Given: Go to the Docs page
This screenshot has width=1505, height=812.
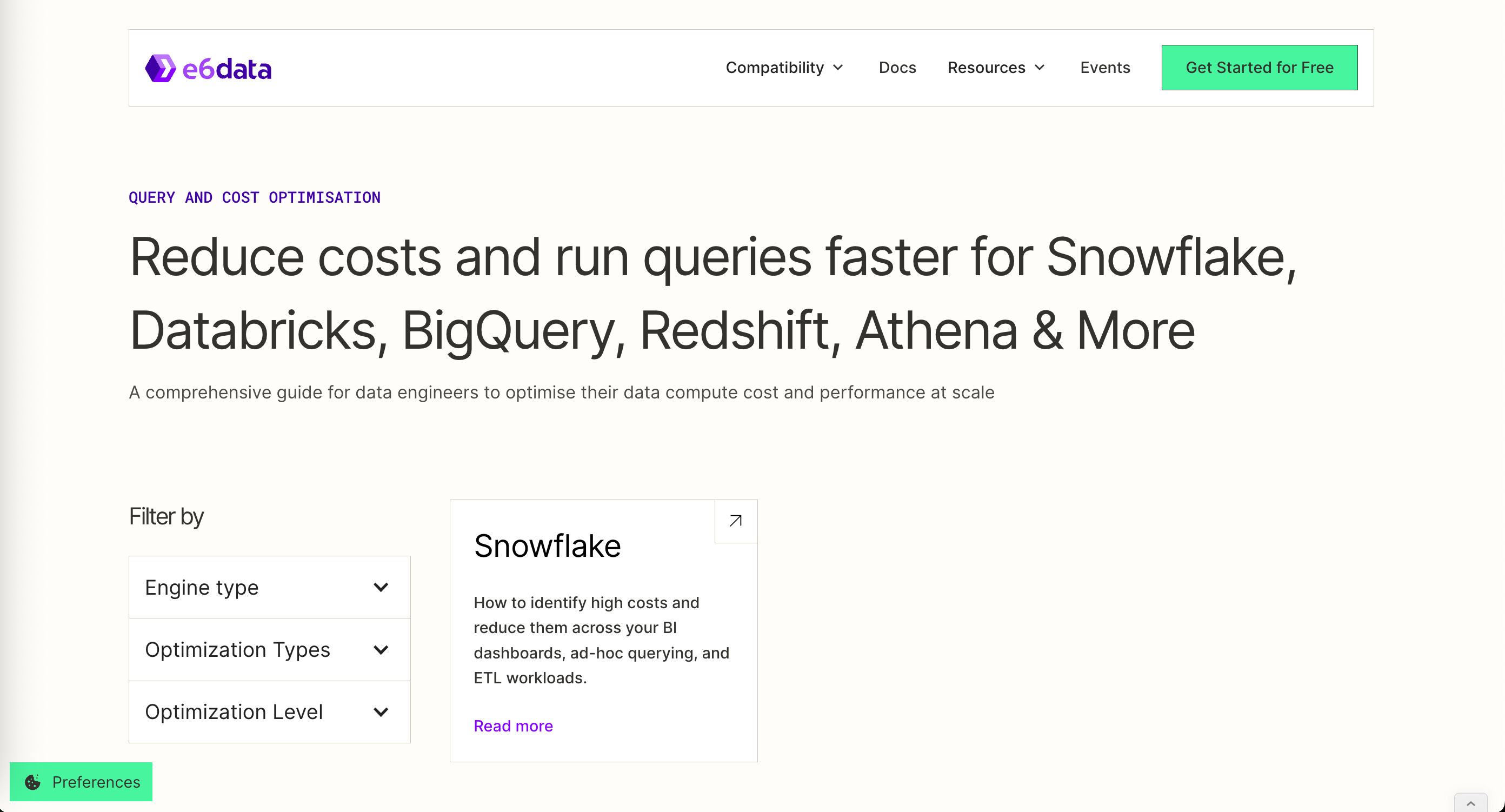Looking at the screenshot, I should pyautogui.click(x=897, y=68).
